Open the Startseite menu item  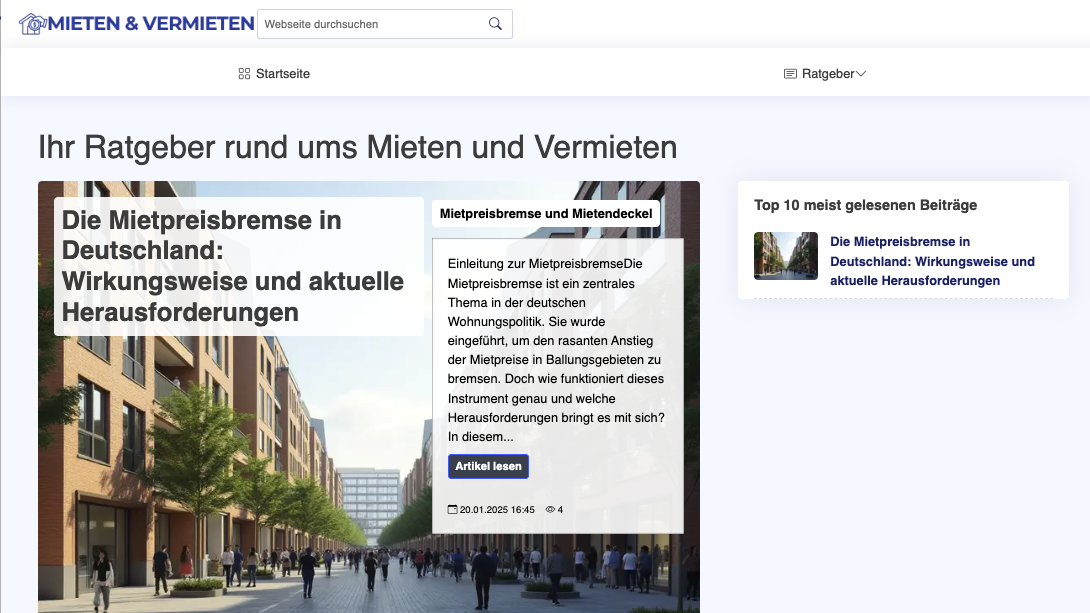pyautogui.click(x=283, y=73)
